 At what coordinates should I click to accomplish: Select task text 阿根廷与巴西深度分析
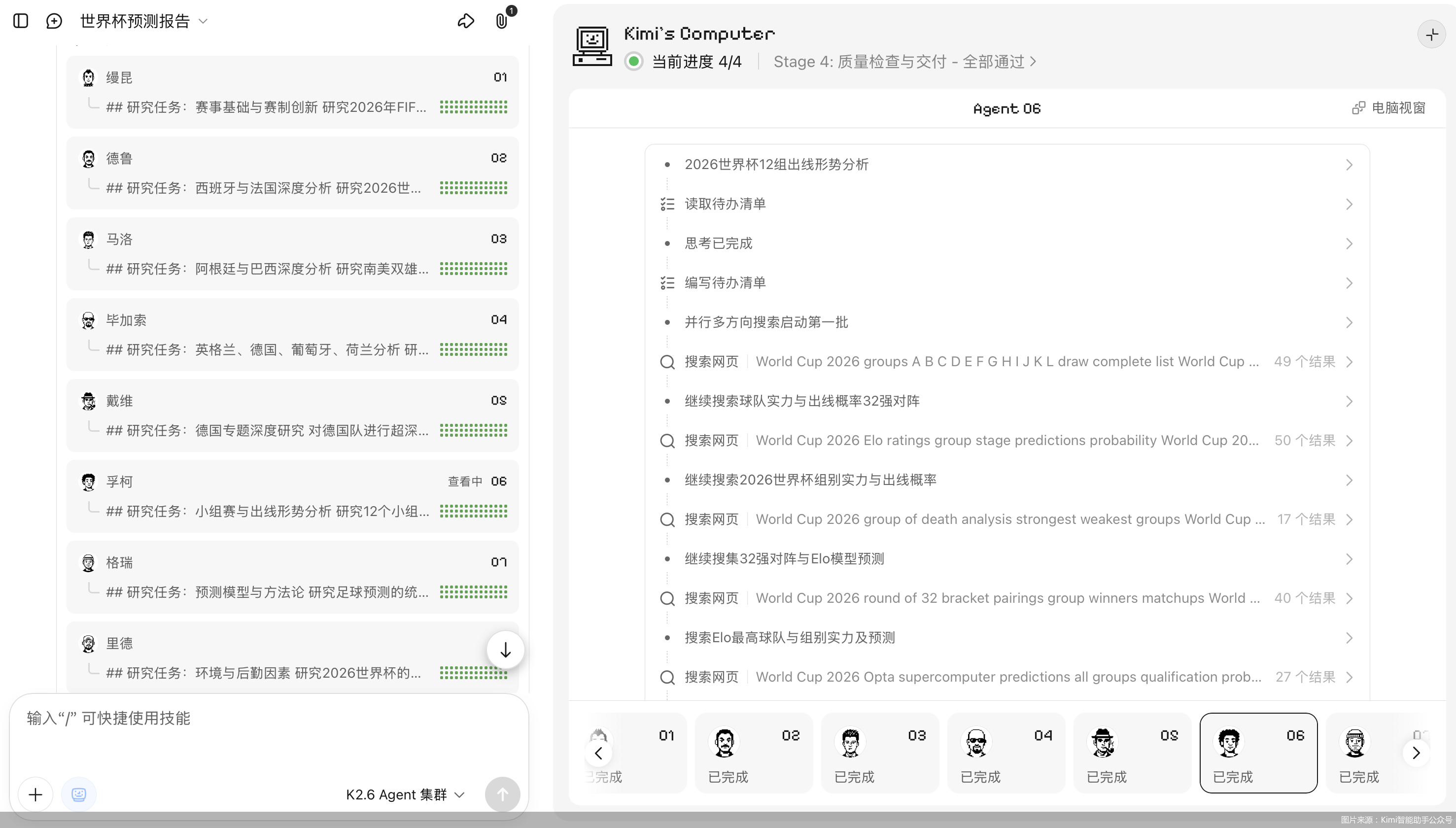point(263,269)
